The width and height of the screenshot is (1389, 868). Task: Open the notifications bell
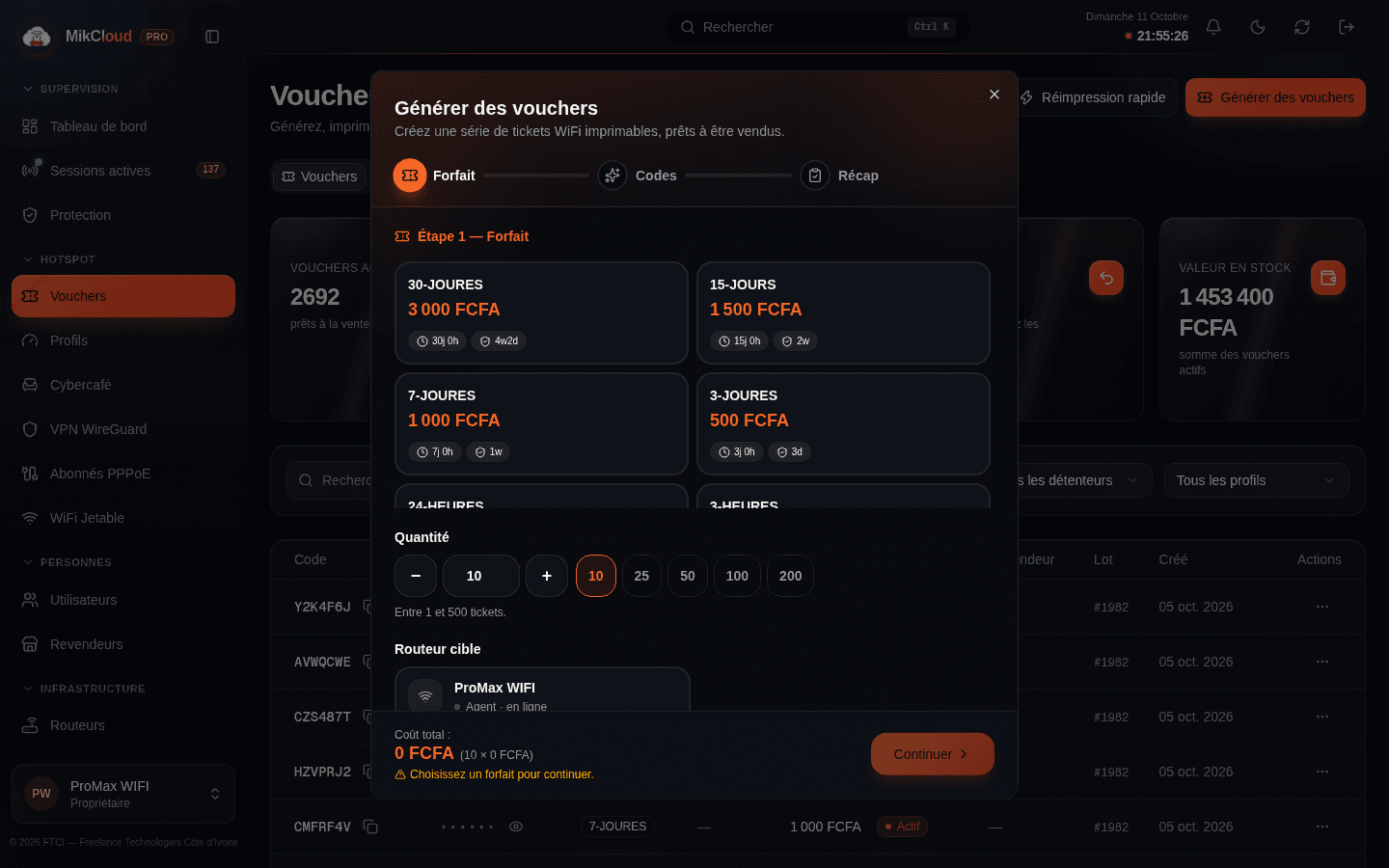pos(1213,27)
